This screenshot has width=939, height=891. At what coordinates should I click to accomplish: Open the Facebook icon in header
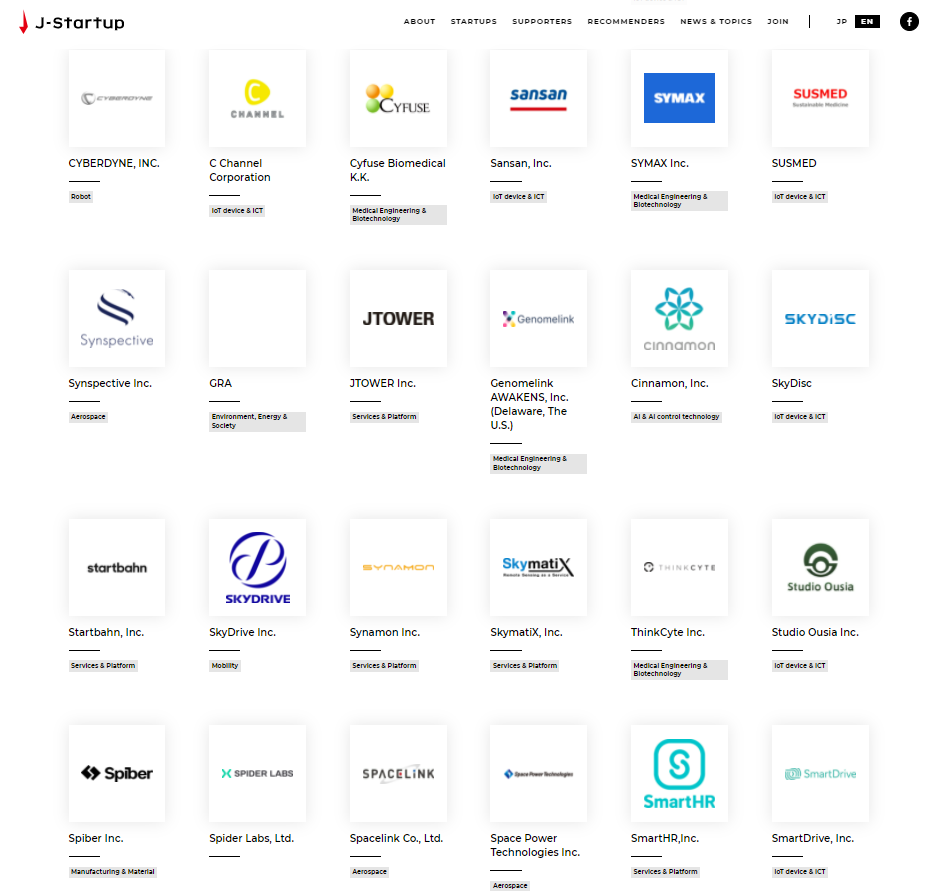coord(908,22)
